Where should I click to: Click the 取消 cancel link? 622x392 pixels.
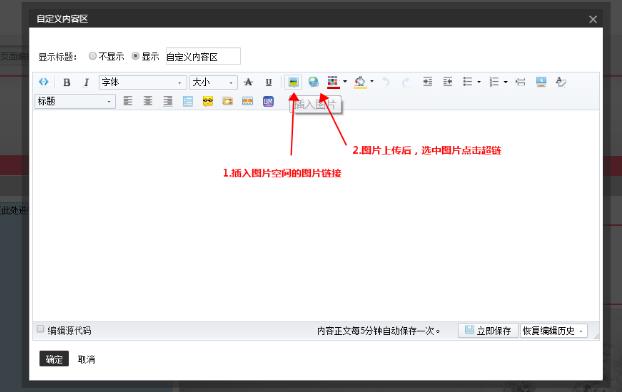tap(86, 359)
